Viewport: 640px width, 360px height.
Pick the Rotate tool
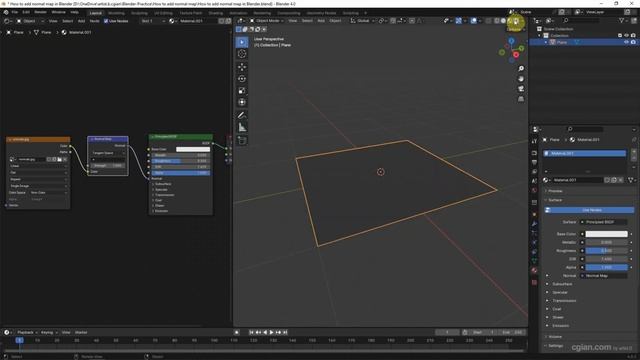[x=242, y=79]
